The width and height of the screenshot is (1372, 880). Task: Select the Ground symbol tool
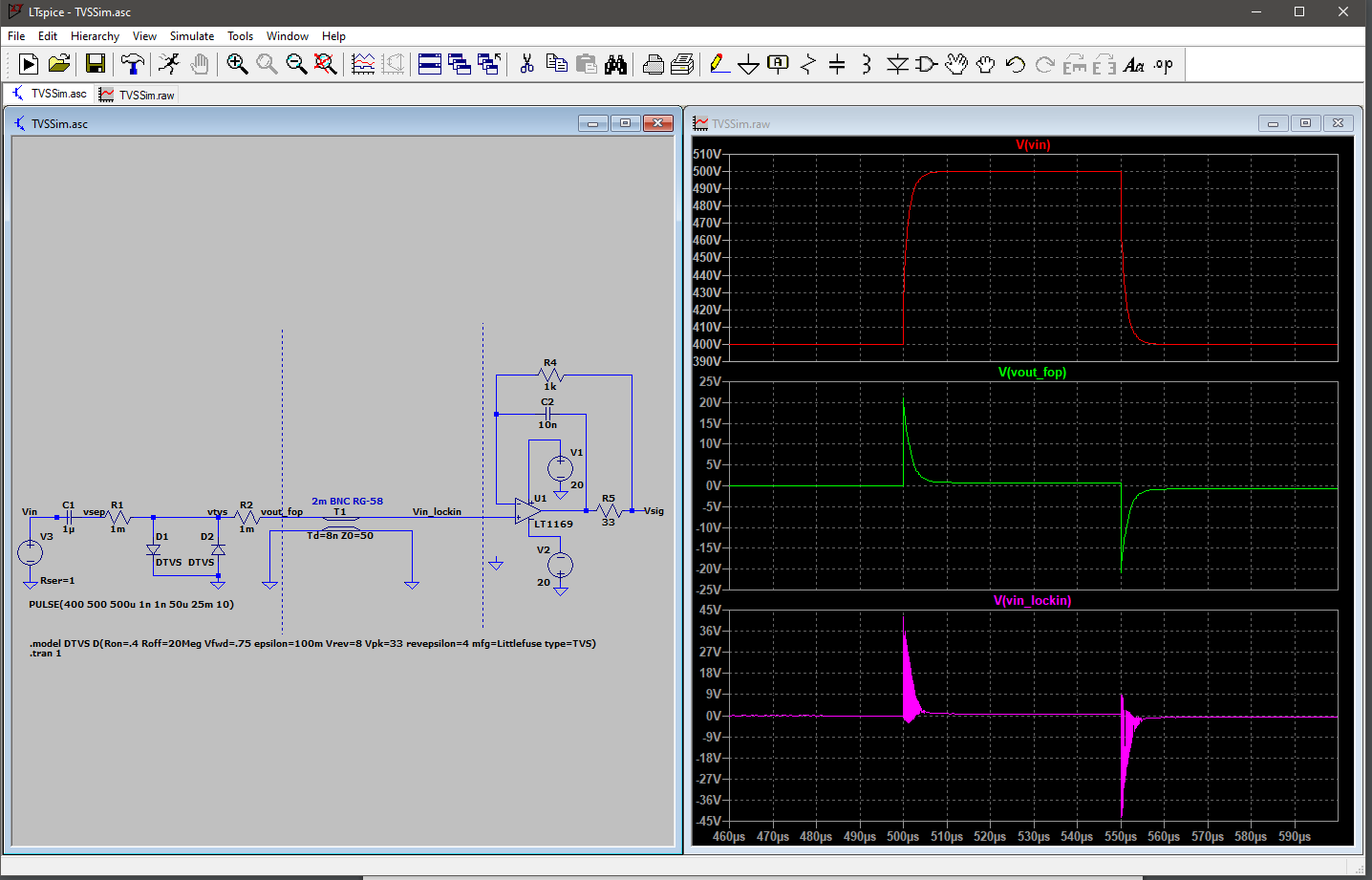(x=748, y=64)
